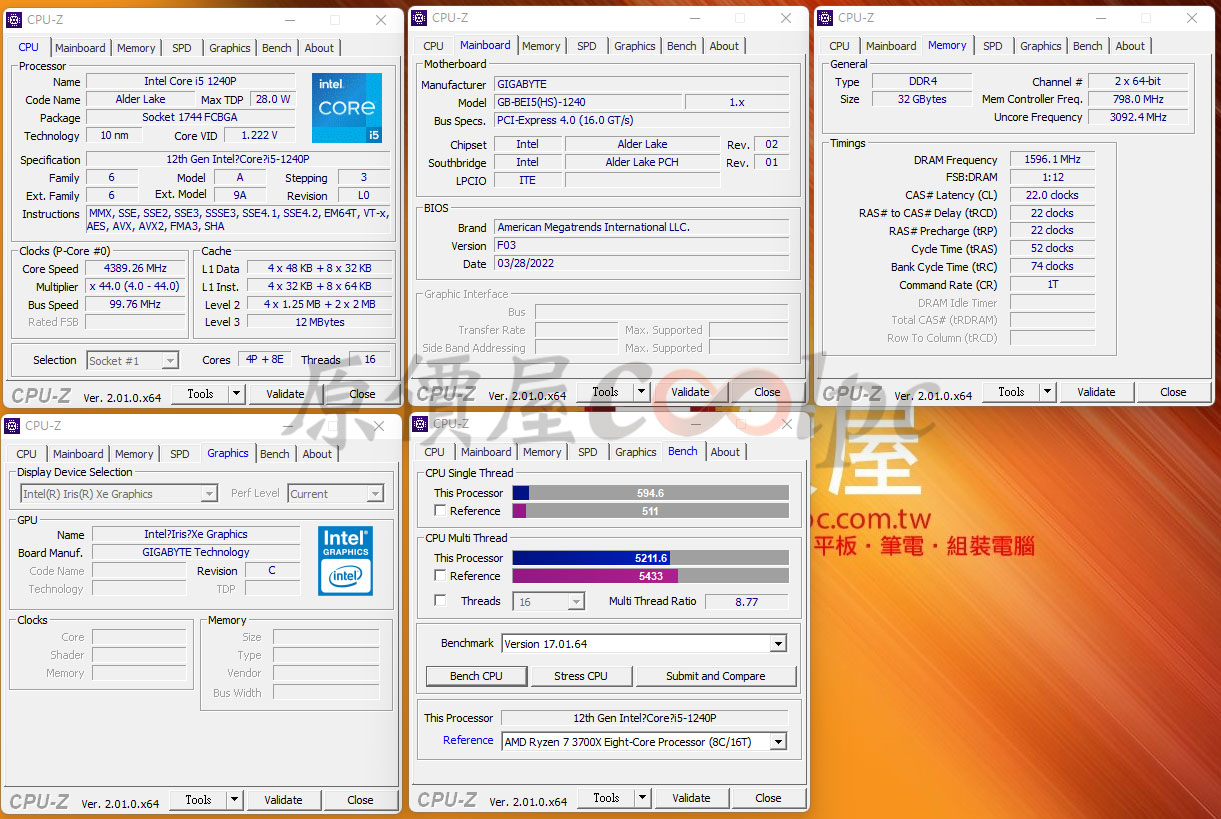Click the CPU-Z title bar icon in the processor window
Image resolution: width=1221 pixels, height=819 pixels.
pyautogui.click(x=14, y=20)
